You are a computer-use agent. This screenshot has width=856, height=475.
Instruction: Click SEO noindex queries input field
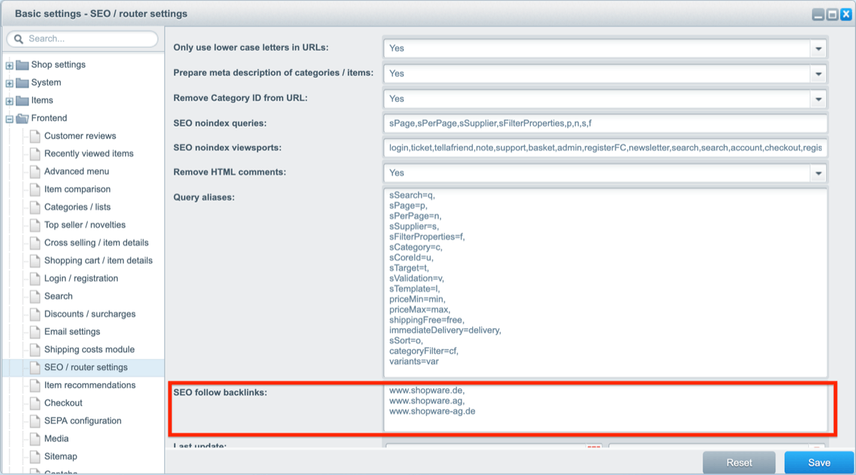pyautogui.click(x=605, y=123)
